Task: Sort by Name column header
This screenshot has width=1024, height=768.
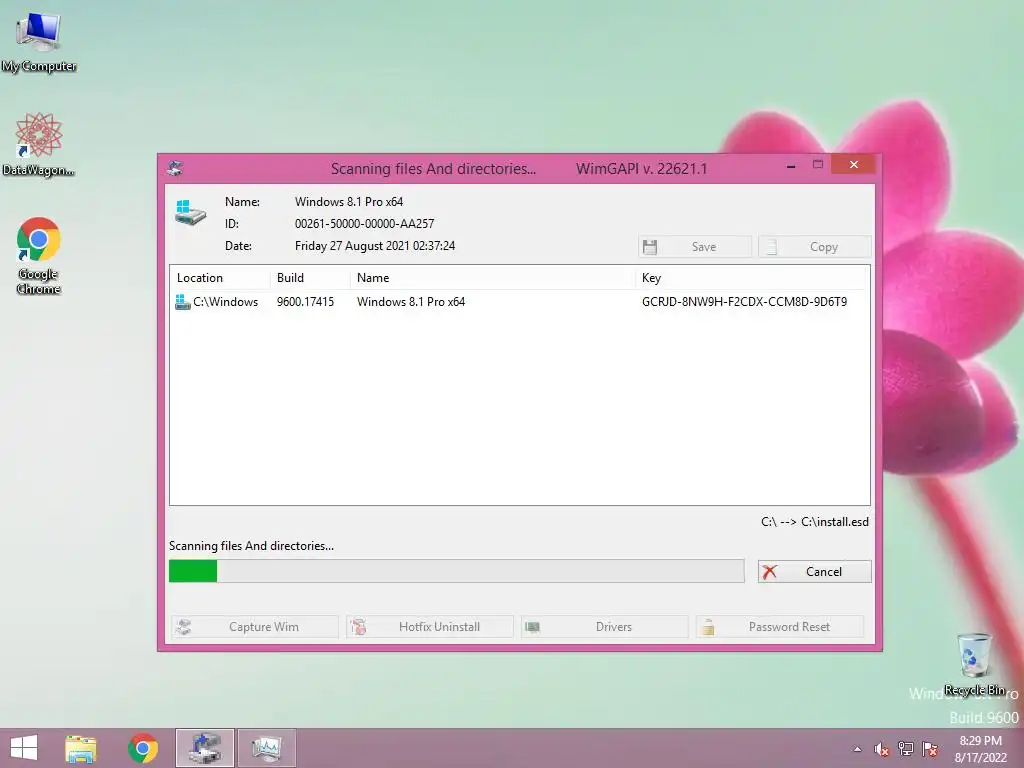Action: (492, 278)
